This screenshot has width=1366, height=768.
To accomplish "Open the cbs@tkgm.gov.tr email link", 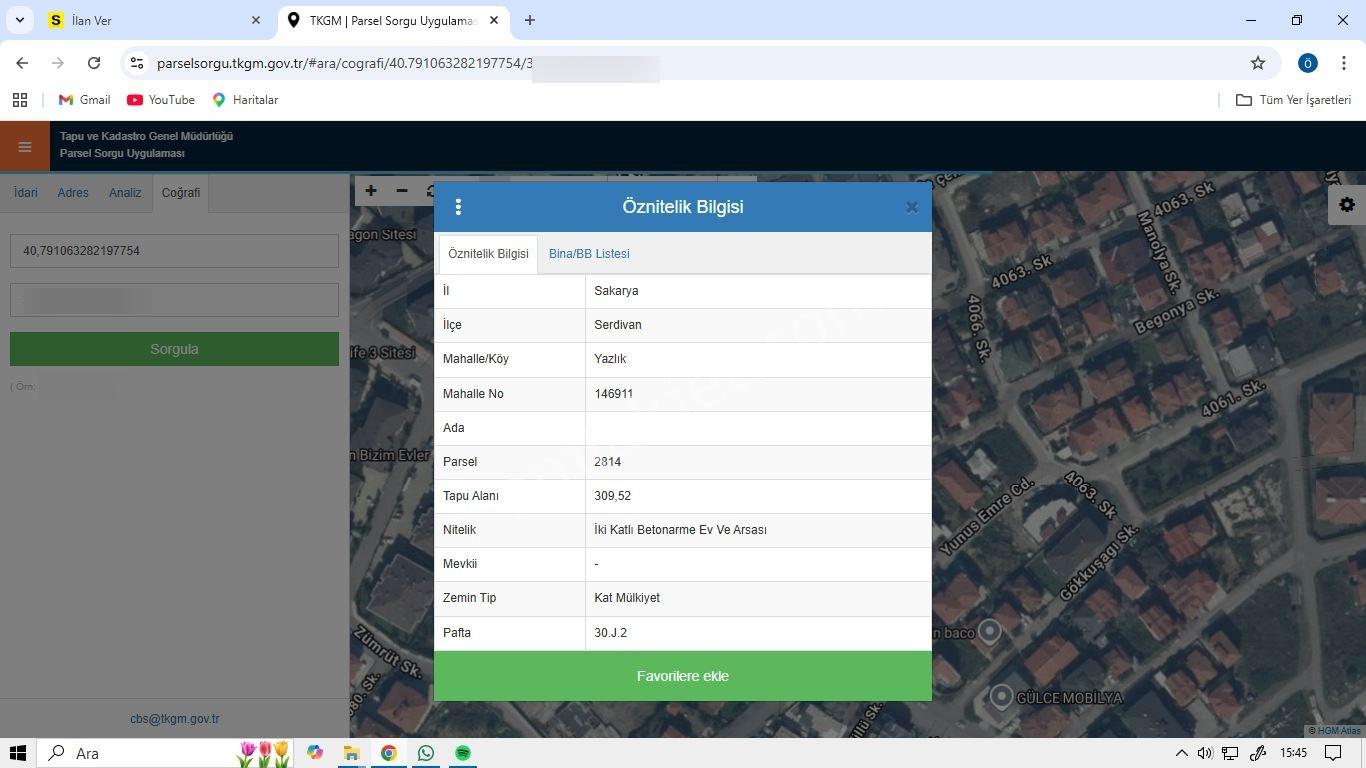I will [174, 718].
